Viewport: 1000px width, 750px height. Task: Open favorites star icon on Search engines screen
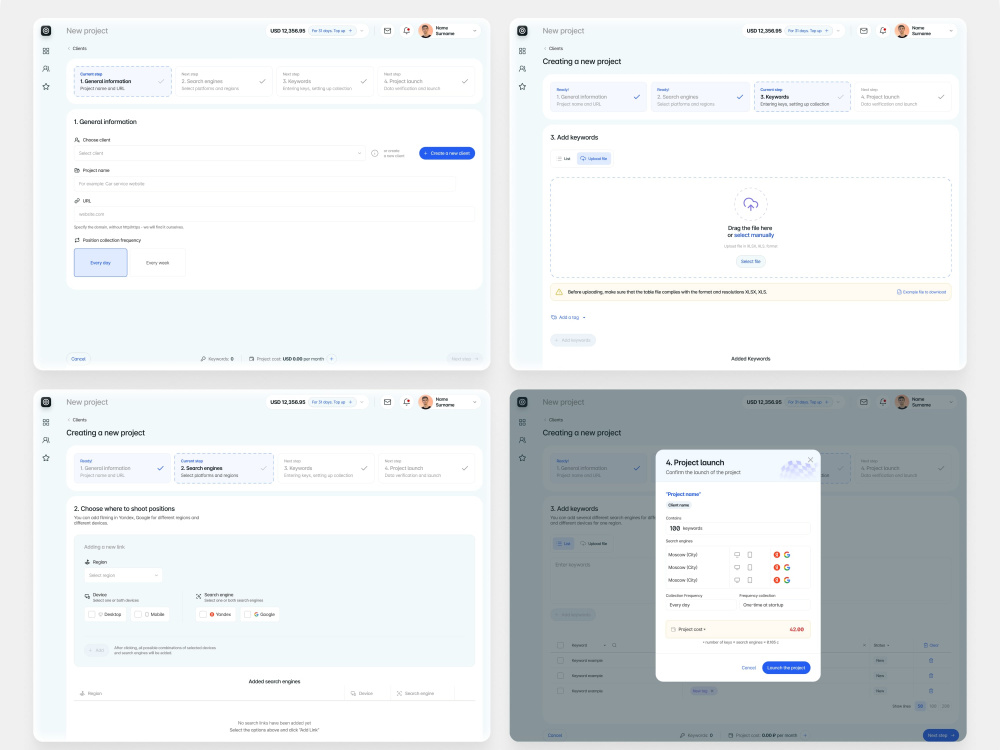point(46,458)
